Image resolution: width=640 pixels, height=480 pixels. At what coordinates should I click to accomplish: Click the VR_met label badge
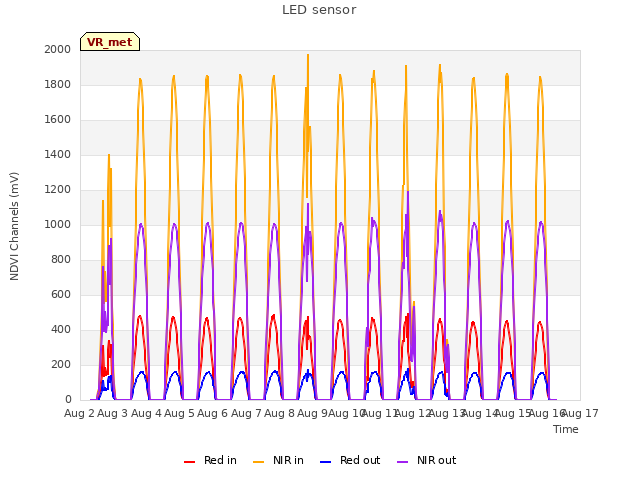pos(110,42)
